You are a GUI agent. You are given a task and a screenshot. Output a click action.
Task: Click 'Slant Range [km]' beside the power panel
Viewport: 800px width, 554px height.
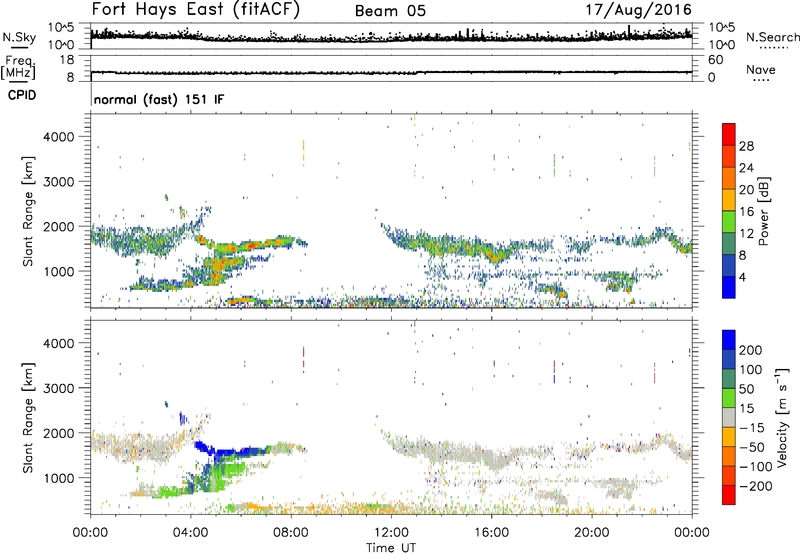point(28,211)
